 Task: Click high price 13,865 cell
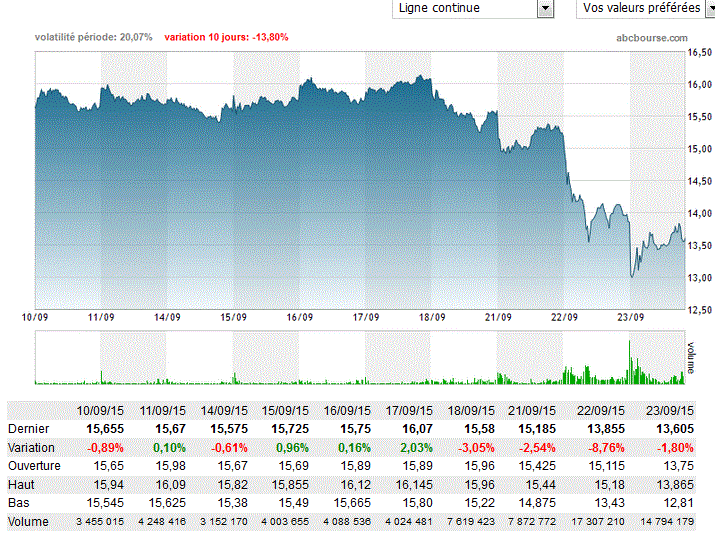click(x=675, y=484)
